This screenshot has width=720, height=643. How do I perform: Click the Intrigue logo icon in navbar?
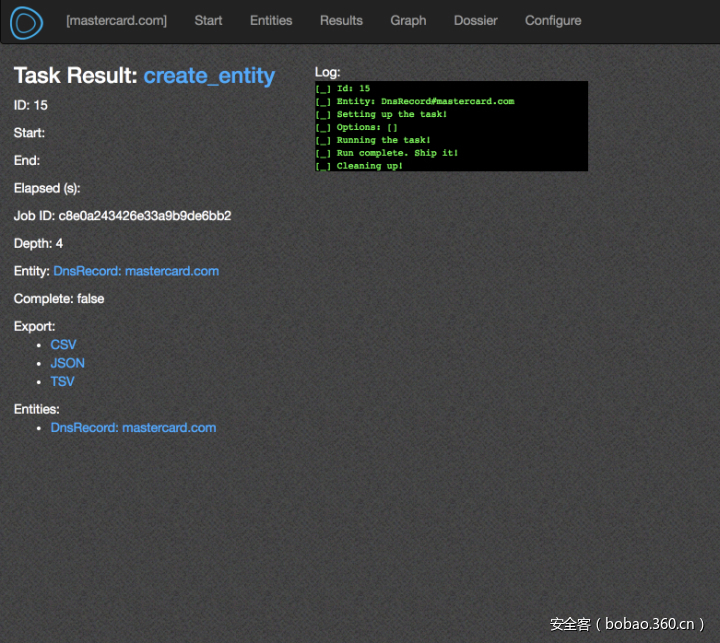(27, 22)
